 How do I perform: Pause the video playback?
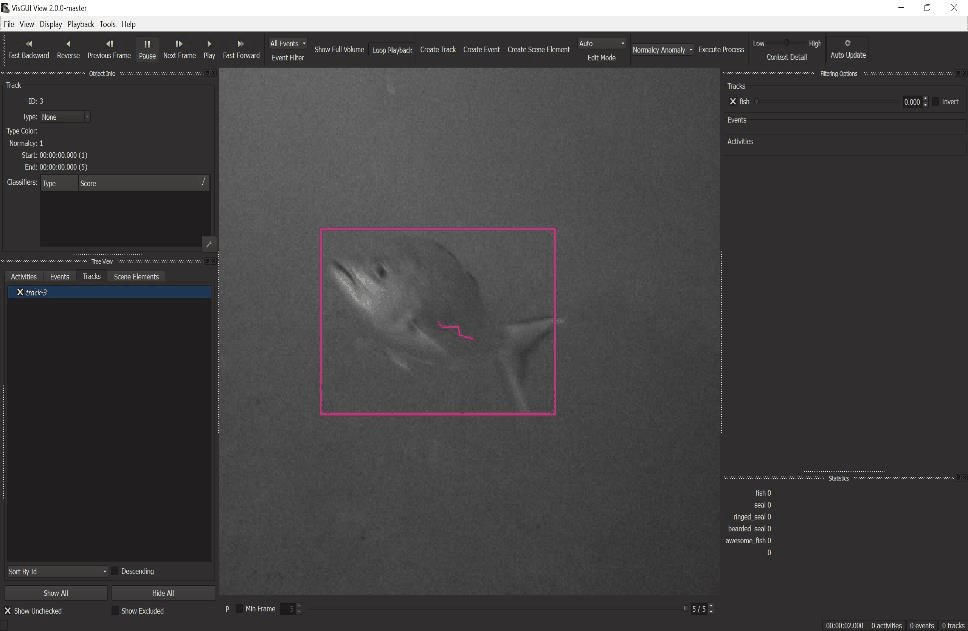147,49
